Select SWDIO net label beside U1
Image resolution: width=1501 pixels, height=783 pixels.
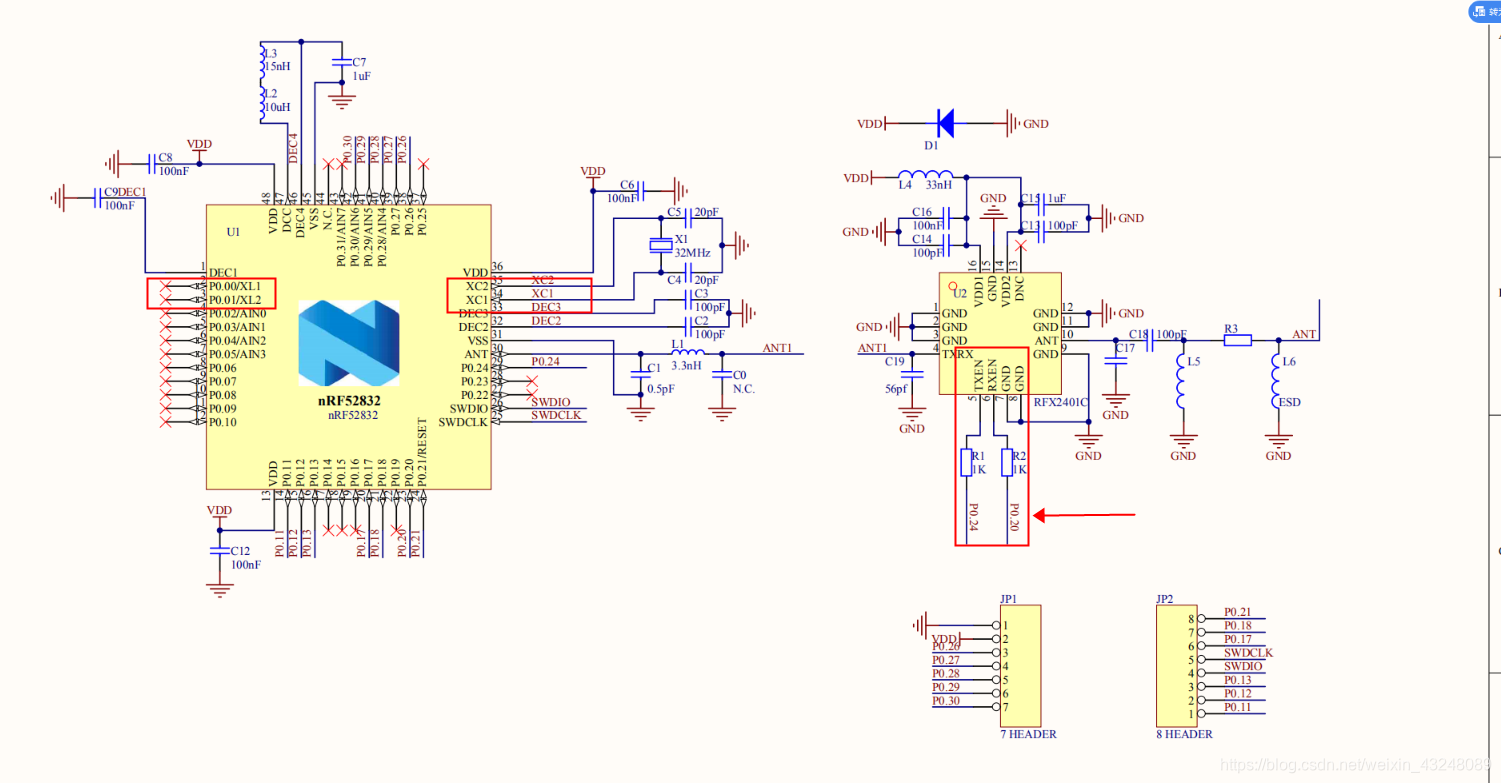pyautogui.click(x=550, y=403)
